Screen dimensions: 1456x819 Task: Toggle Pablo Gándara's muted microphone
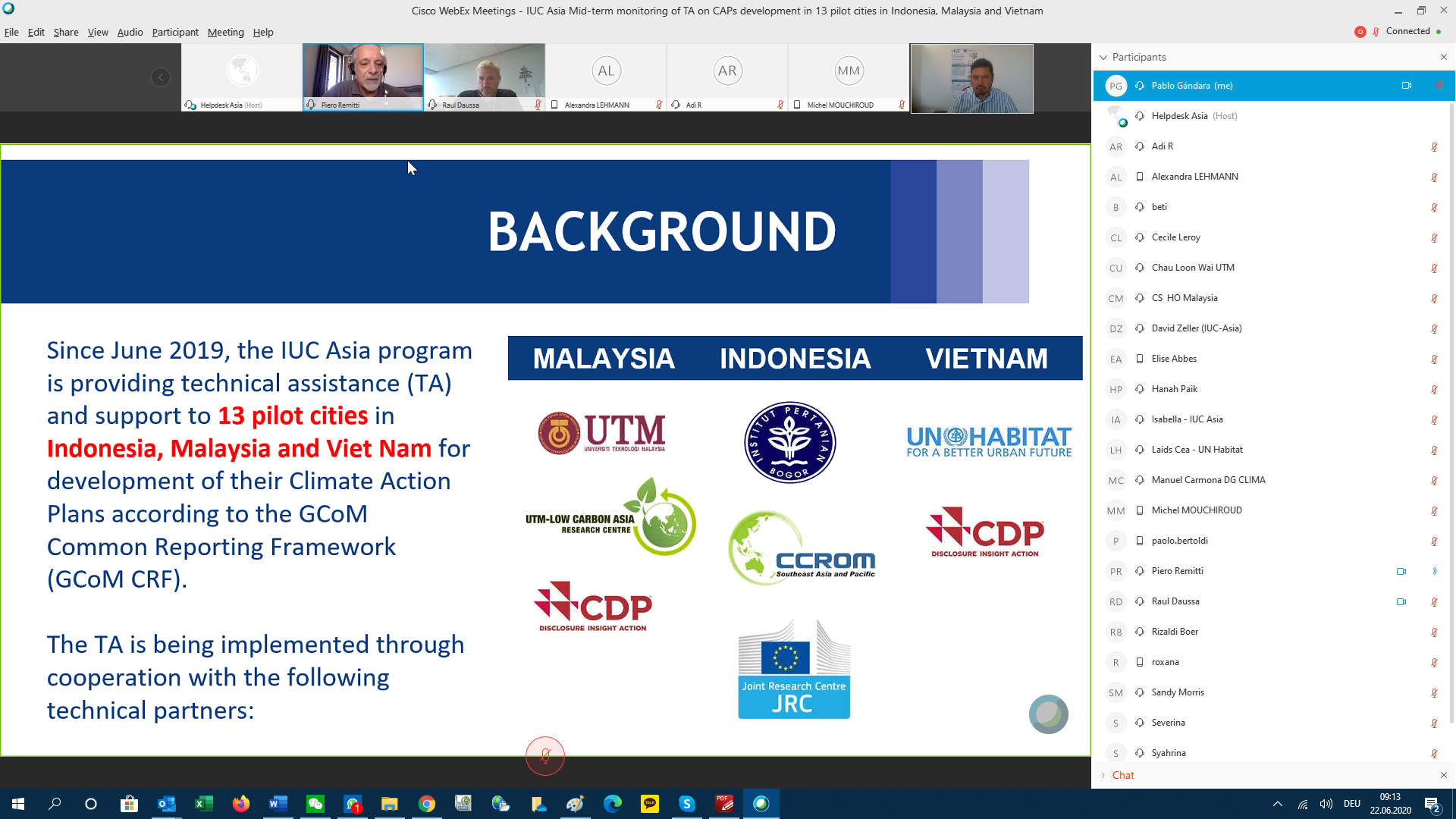tap(1439, 86)
